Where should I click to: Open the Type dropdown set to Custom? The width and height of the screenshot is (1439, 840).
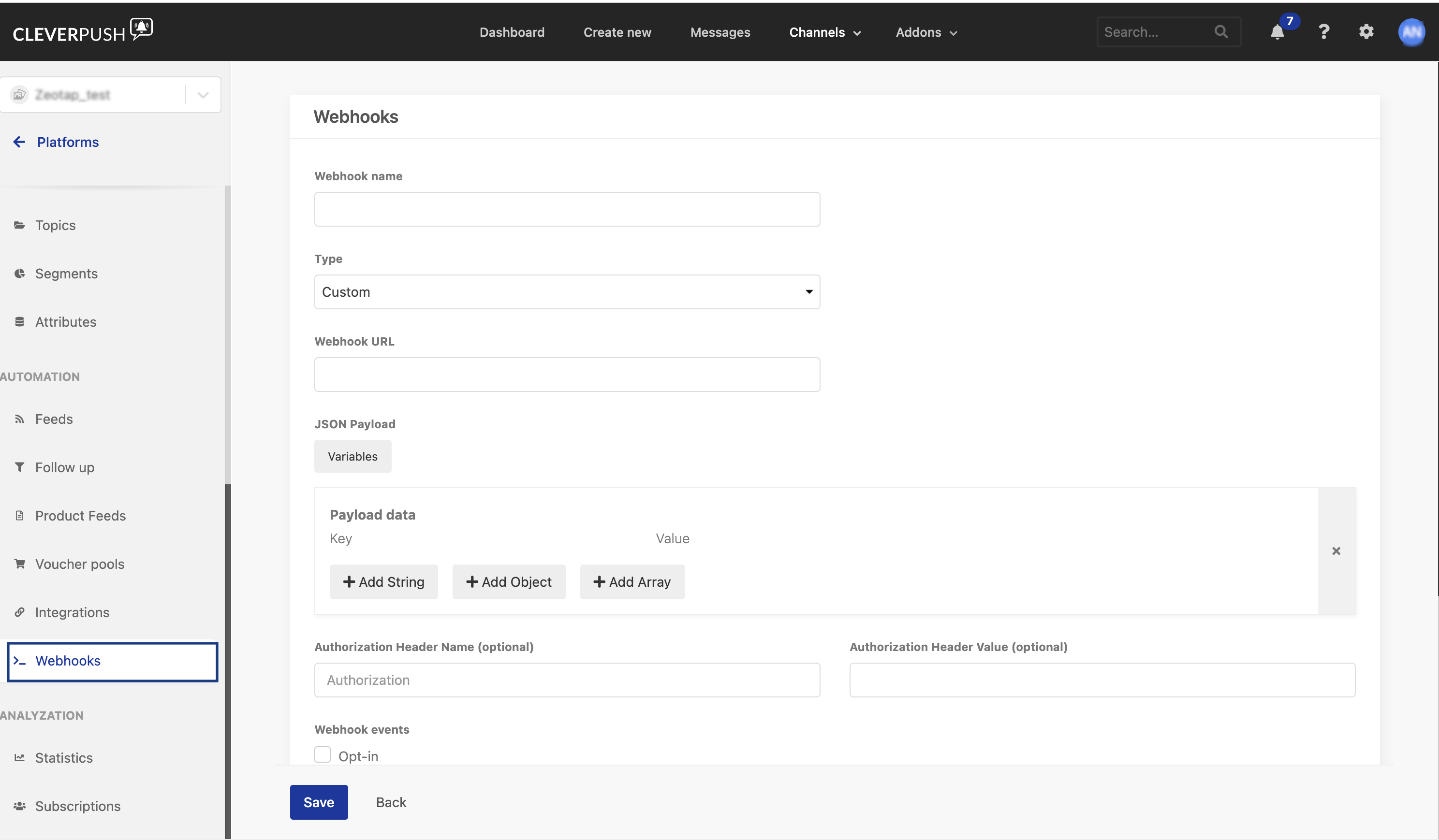567,292
